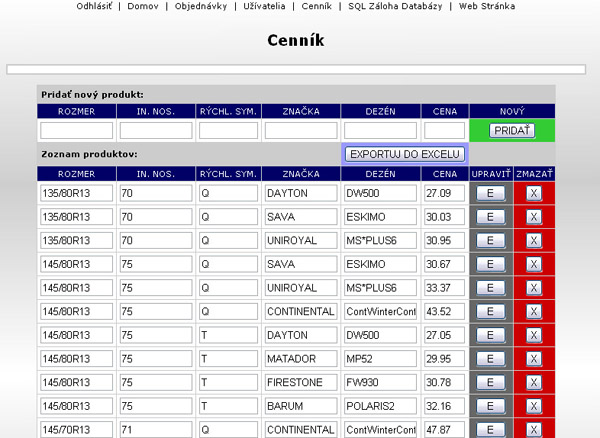This screenshot has width=600, height=438.
Task: Click the Zoznam produktov label
Action: click(89, 154)
